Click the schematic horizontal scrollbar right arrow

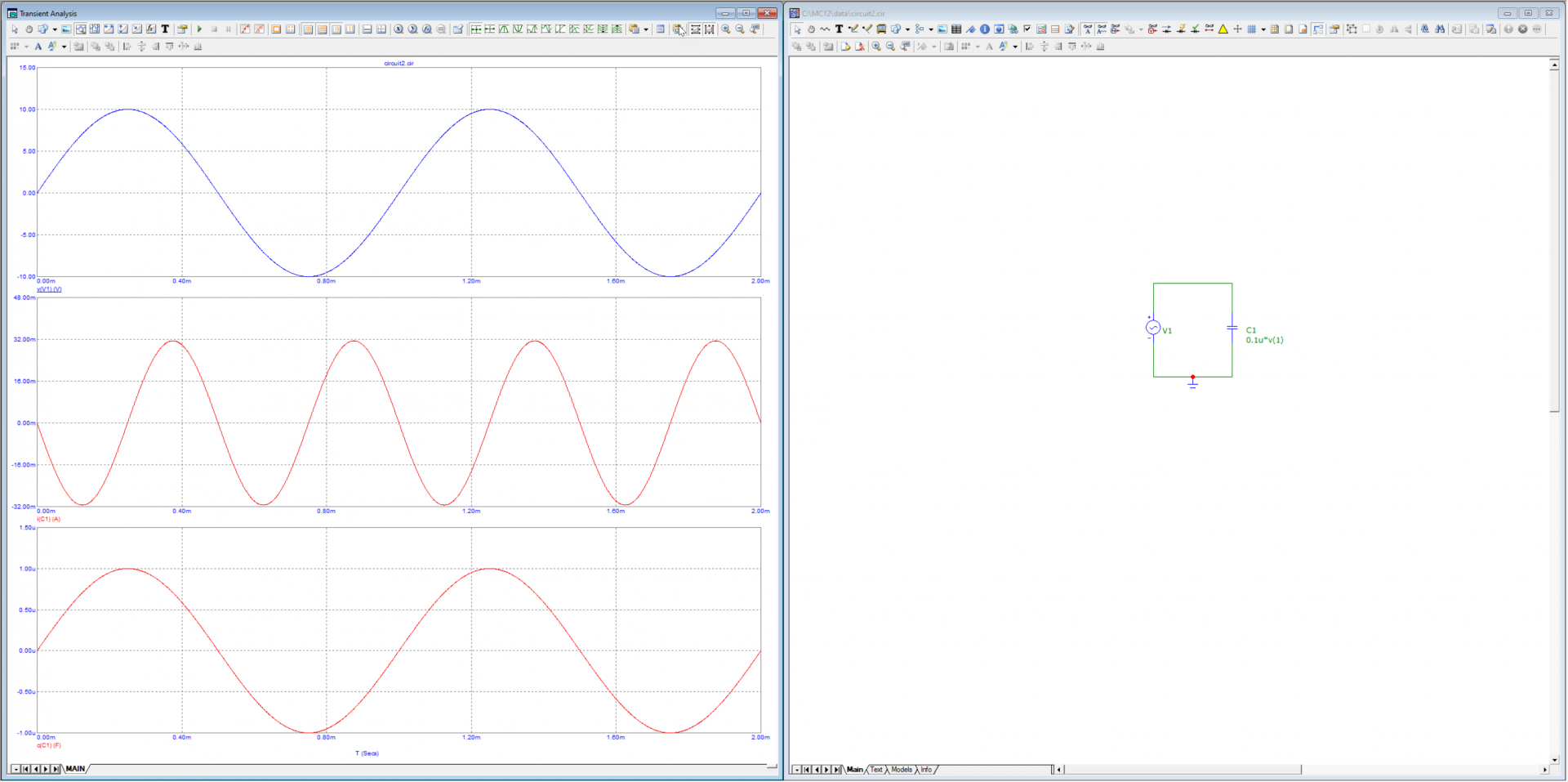(1543, 770)
